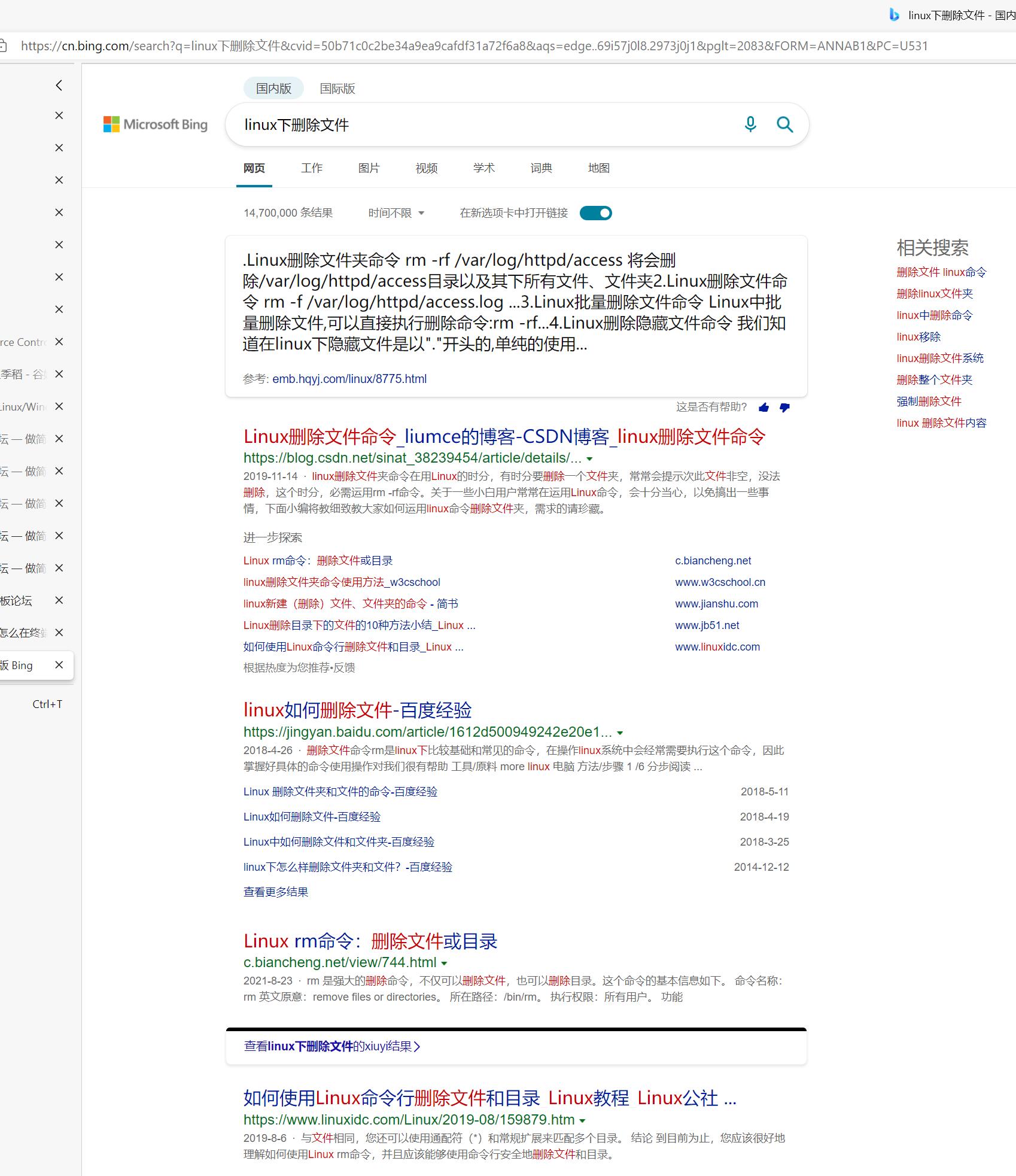The height and width of the screenshot is (1176, 1016).
Task: Click the thumbs down feedback icon
Action: pos(784,408)
